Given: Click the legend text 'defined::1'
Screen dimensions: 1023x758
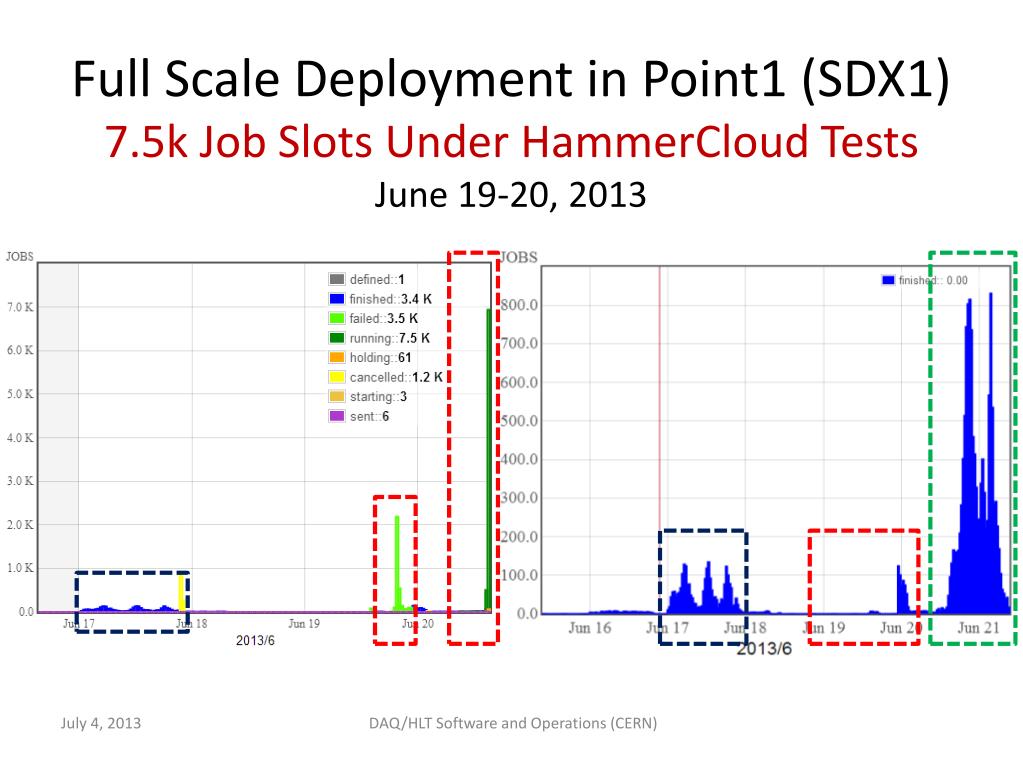Looking at the screenshot, I should 377,279.
